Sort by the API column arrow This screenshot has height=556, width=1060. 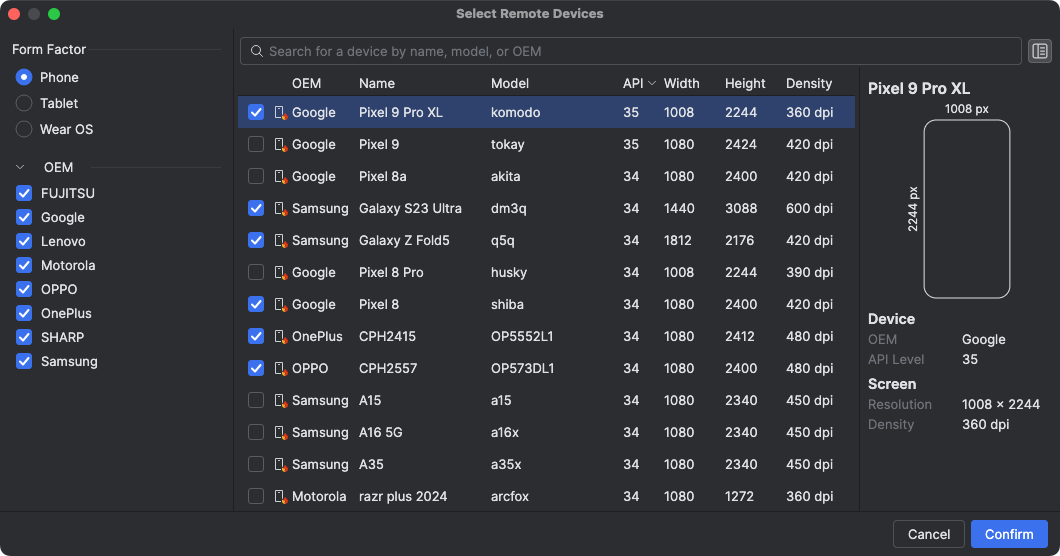[x=652, y=84]
